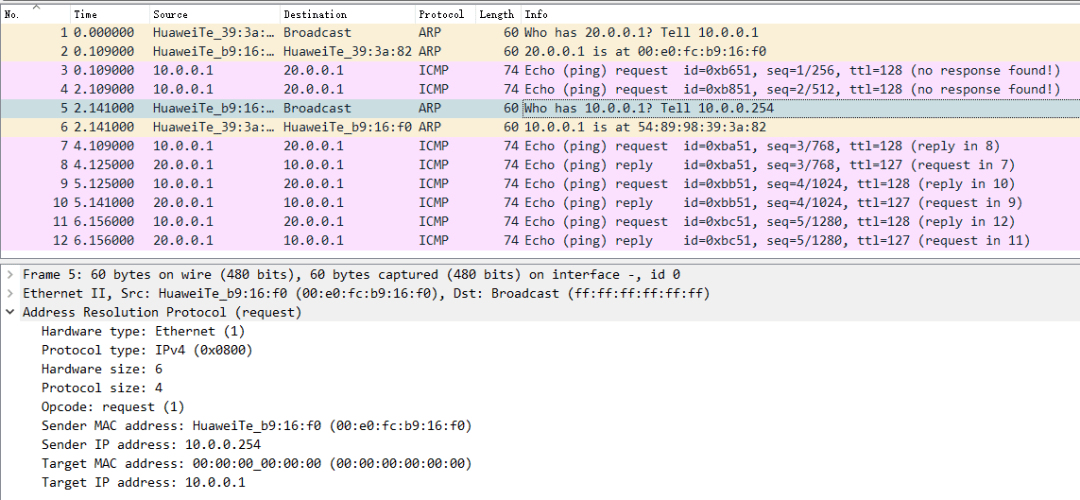Select packet 3 echo request seq=1/256
Screen dimensions: 1080x500
click(x=540, y=70)
